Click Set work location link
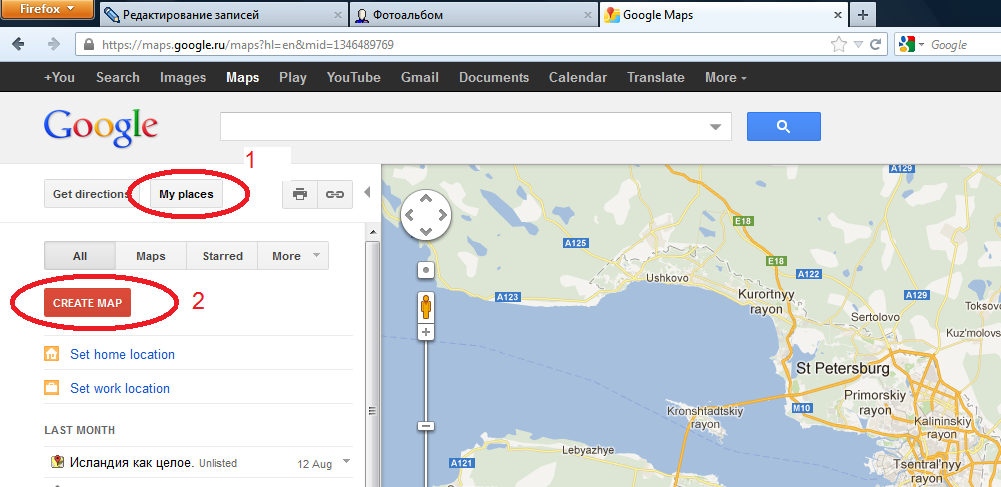1001x487 pixels. [120, 388]
